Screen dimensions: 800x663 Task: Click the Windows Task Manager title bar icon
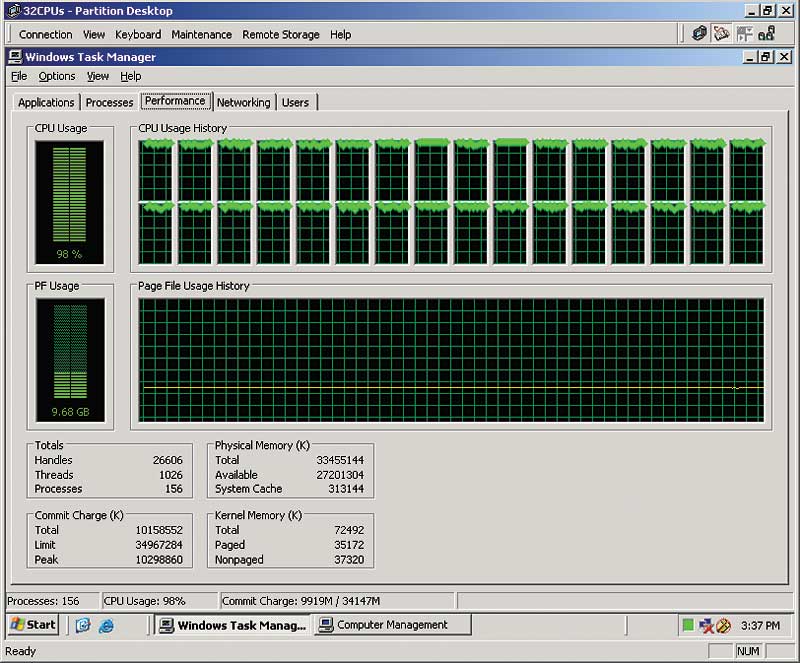point(15,57)
